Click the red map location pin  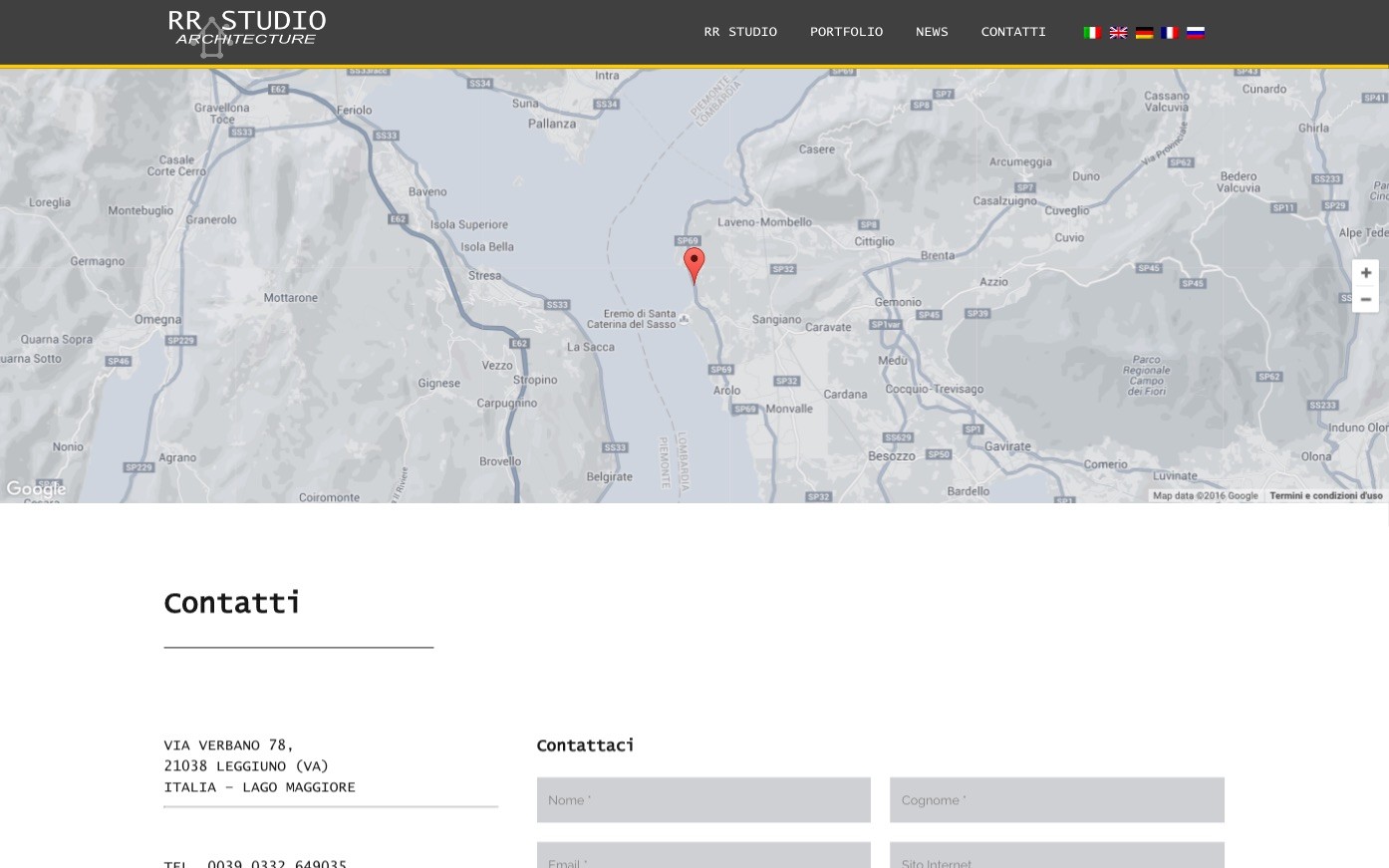pyautogui.click(x=694, y=266)
